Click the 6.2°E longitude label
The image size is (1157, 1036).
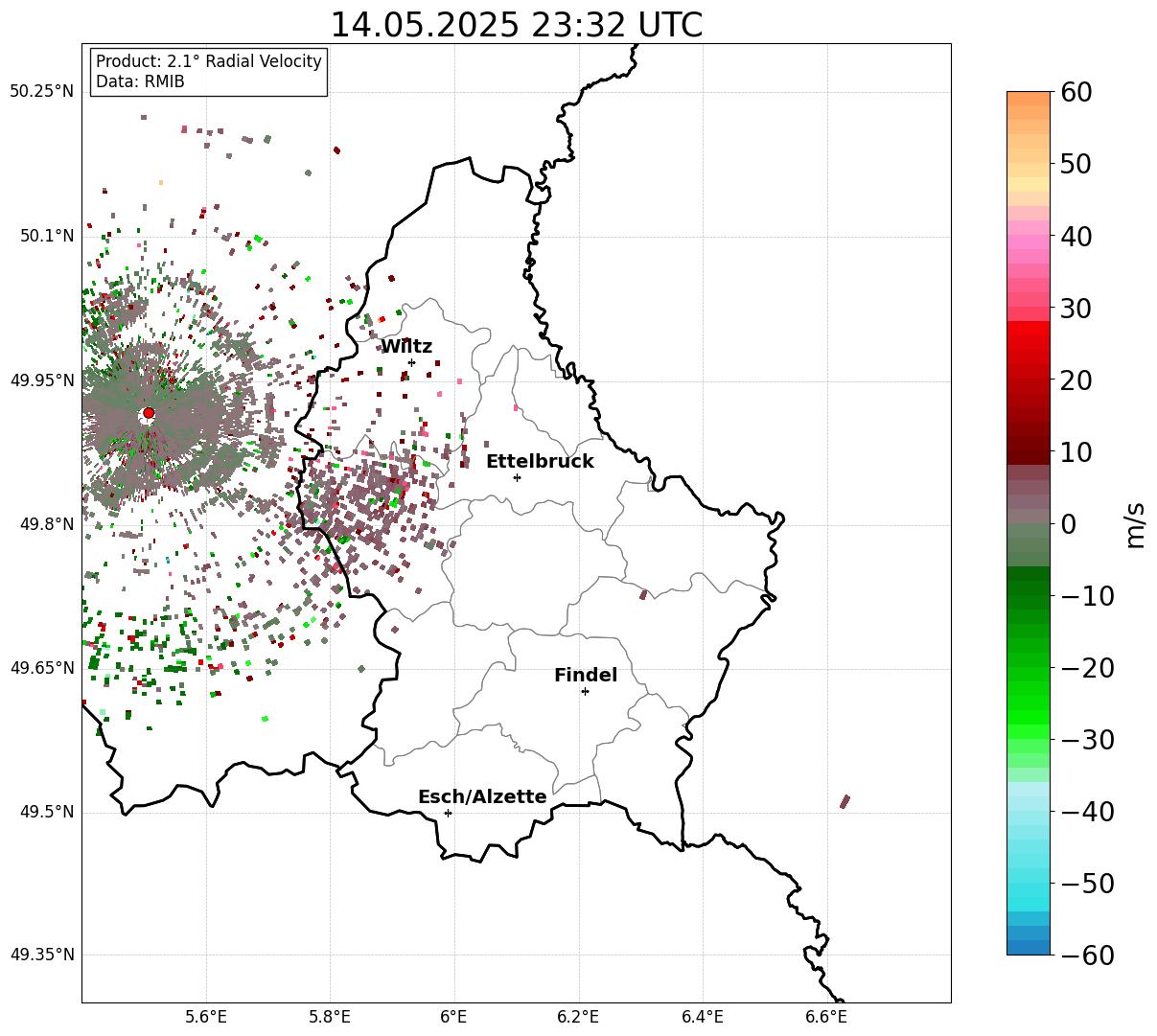point(579,1017)
